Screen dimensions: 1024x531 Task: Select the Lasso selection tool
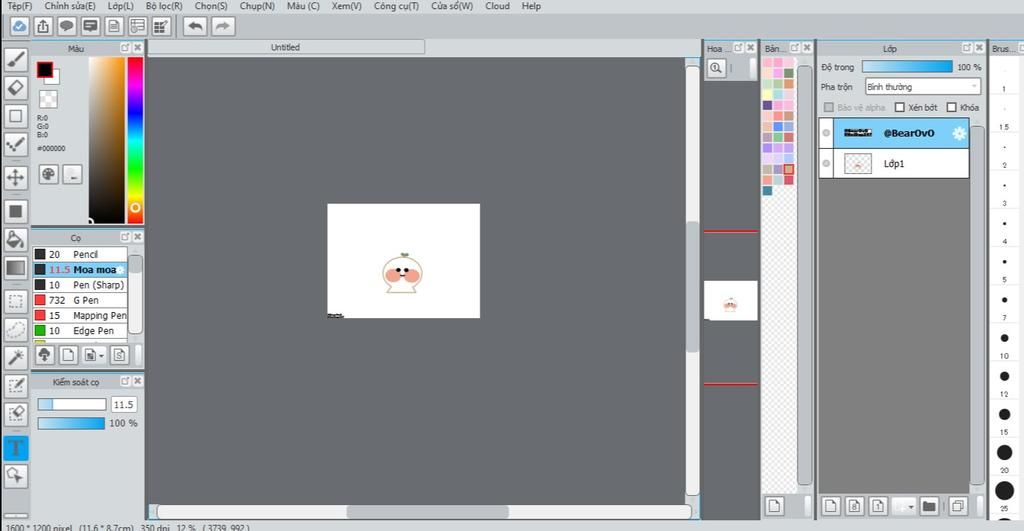tap(16, 329)
